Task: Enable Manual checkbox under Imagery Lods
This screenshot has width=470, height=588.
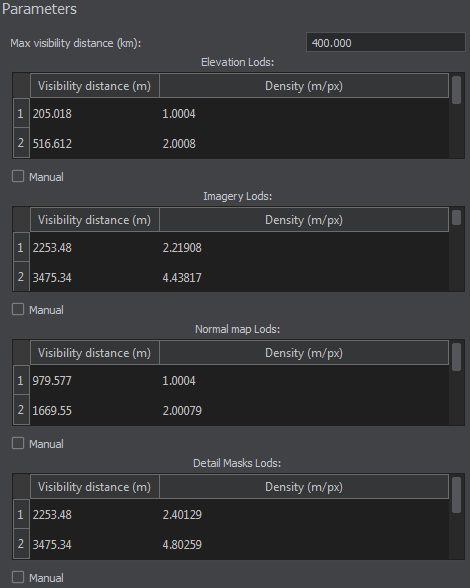Action: (x=18, y=309)
